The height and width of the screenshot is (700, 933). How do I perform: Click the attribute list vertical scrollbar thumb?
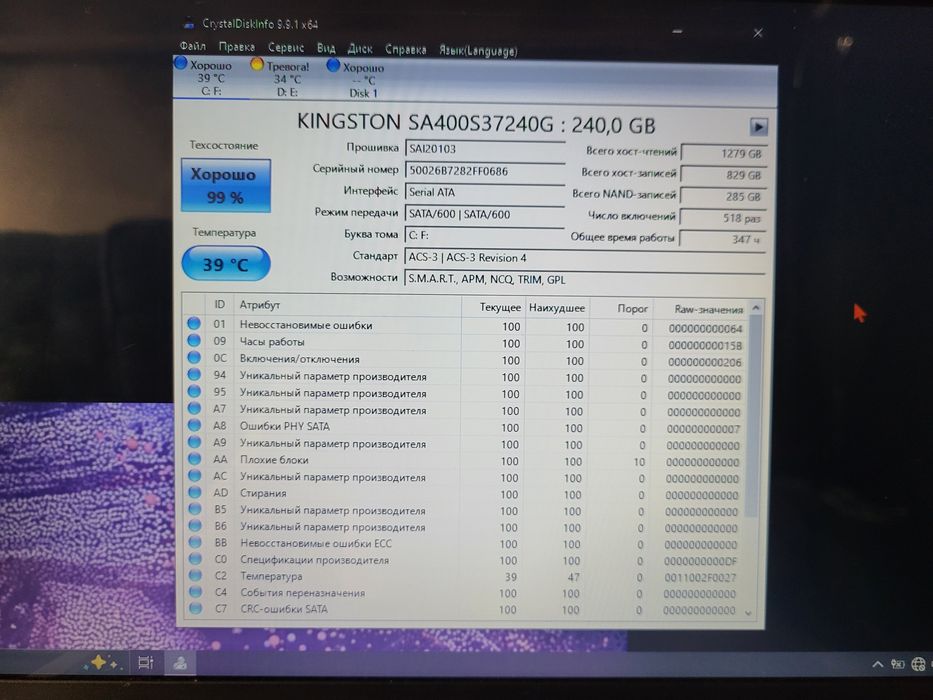point(753,417)
